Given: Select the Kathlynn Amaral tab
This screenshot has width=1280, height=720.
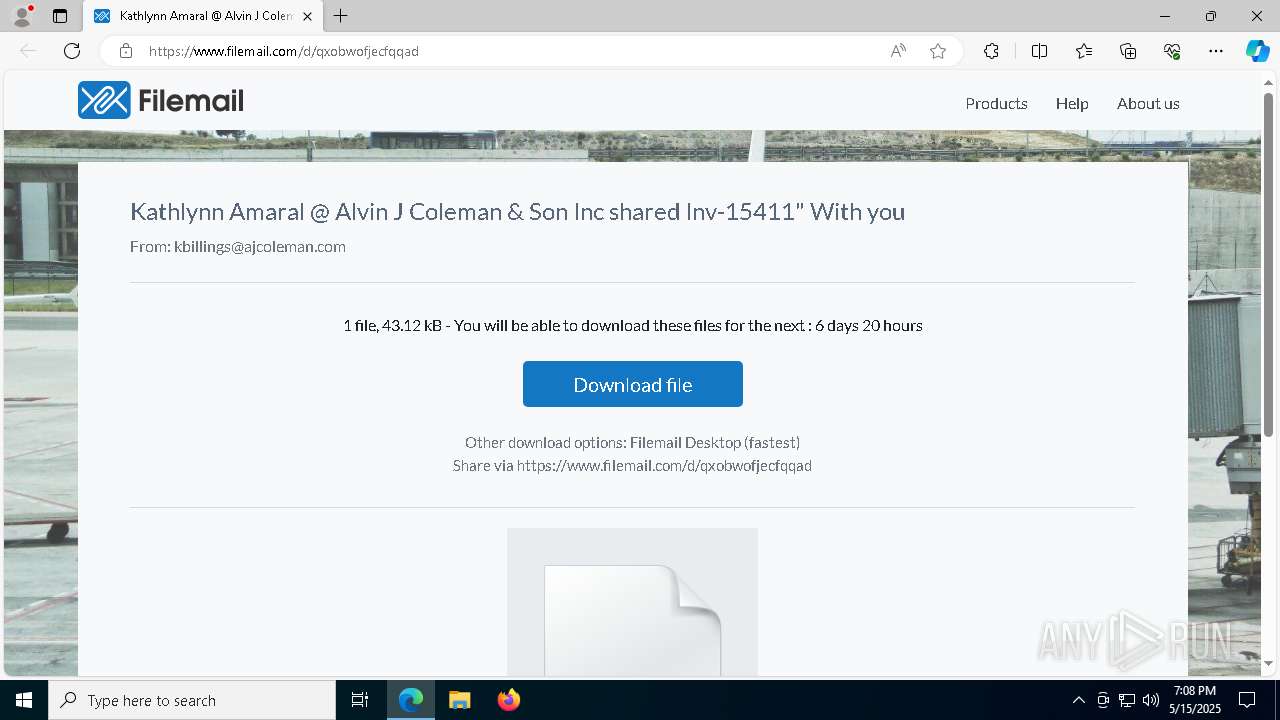Looking at the screenshot, I should pyautogui.click(x=203, y=16).
